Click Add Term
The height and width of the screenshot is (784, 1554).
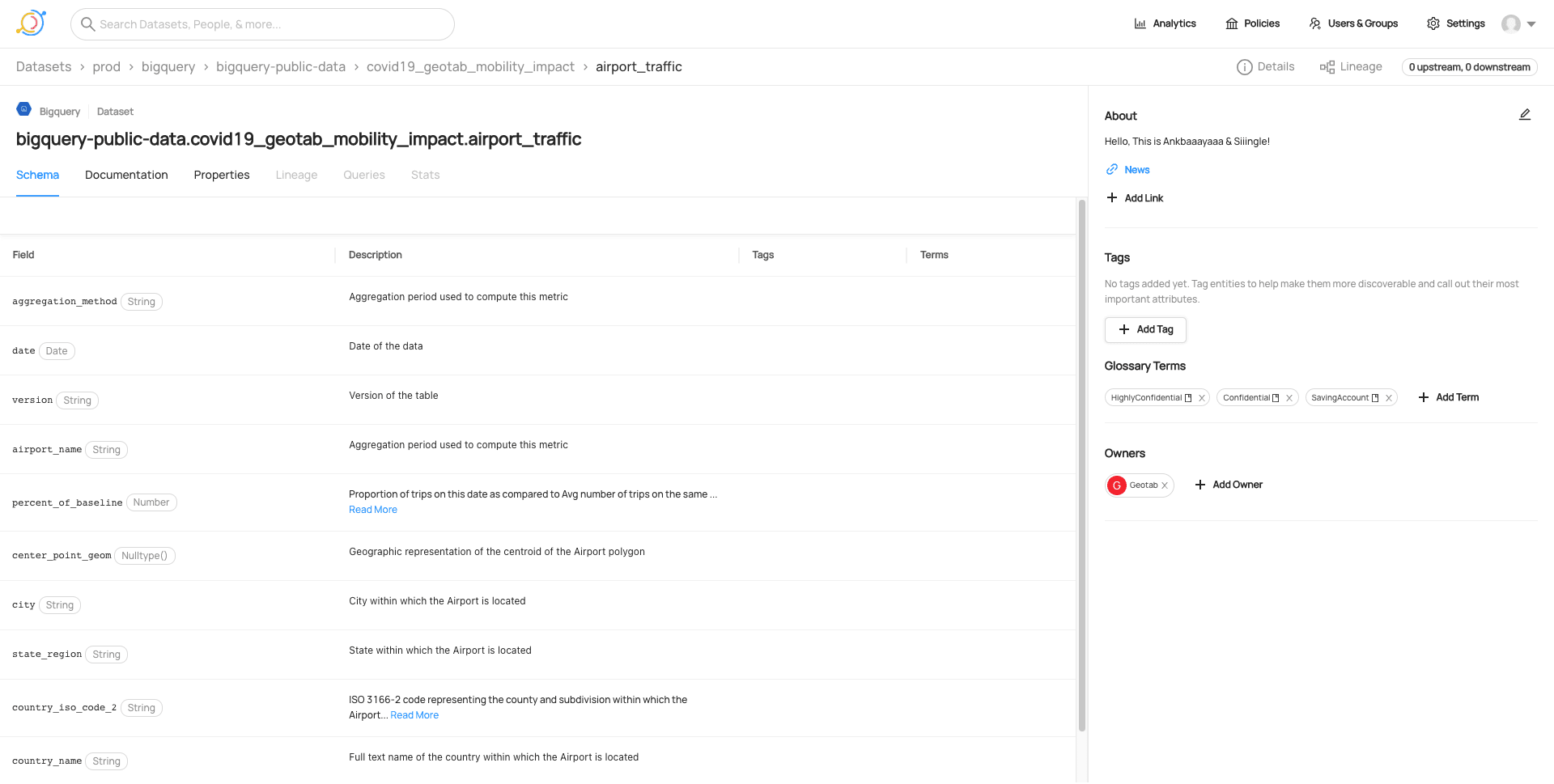tap(1449, 397)
